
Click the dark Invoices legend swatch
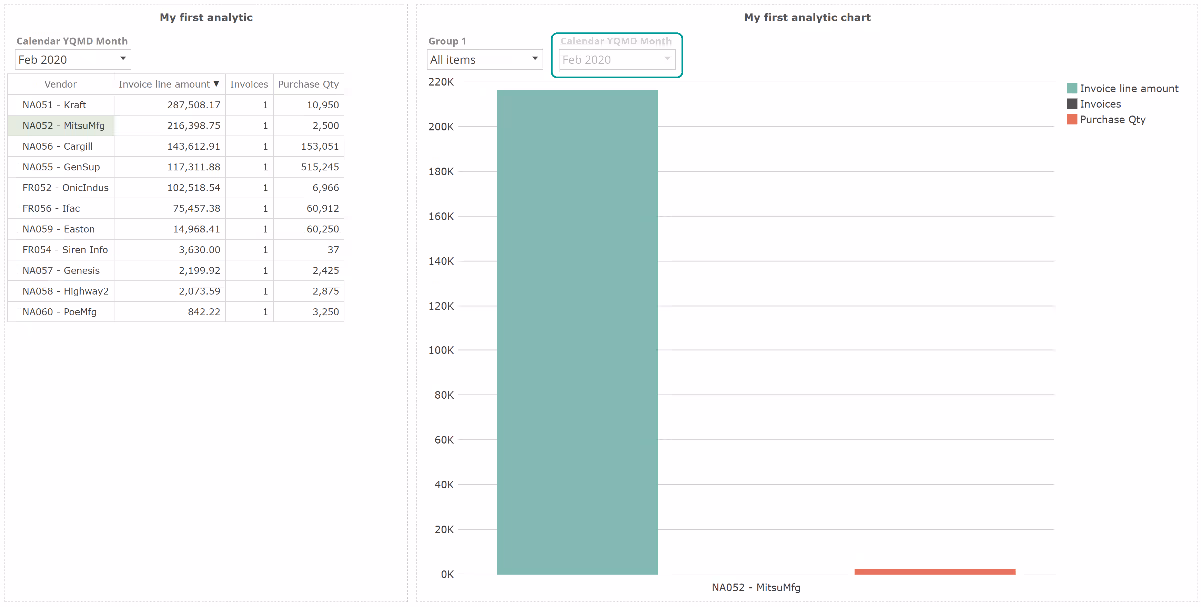click(1072, 104)
